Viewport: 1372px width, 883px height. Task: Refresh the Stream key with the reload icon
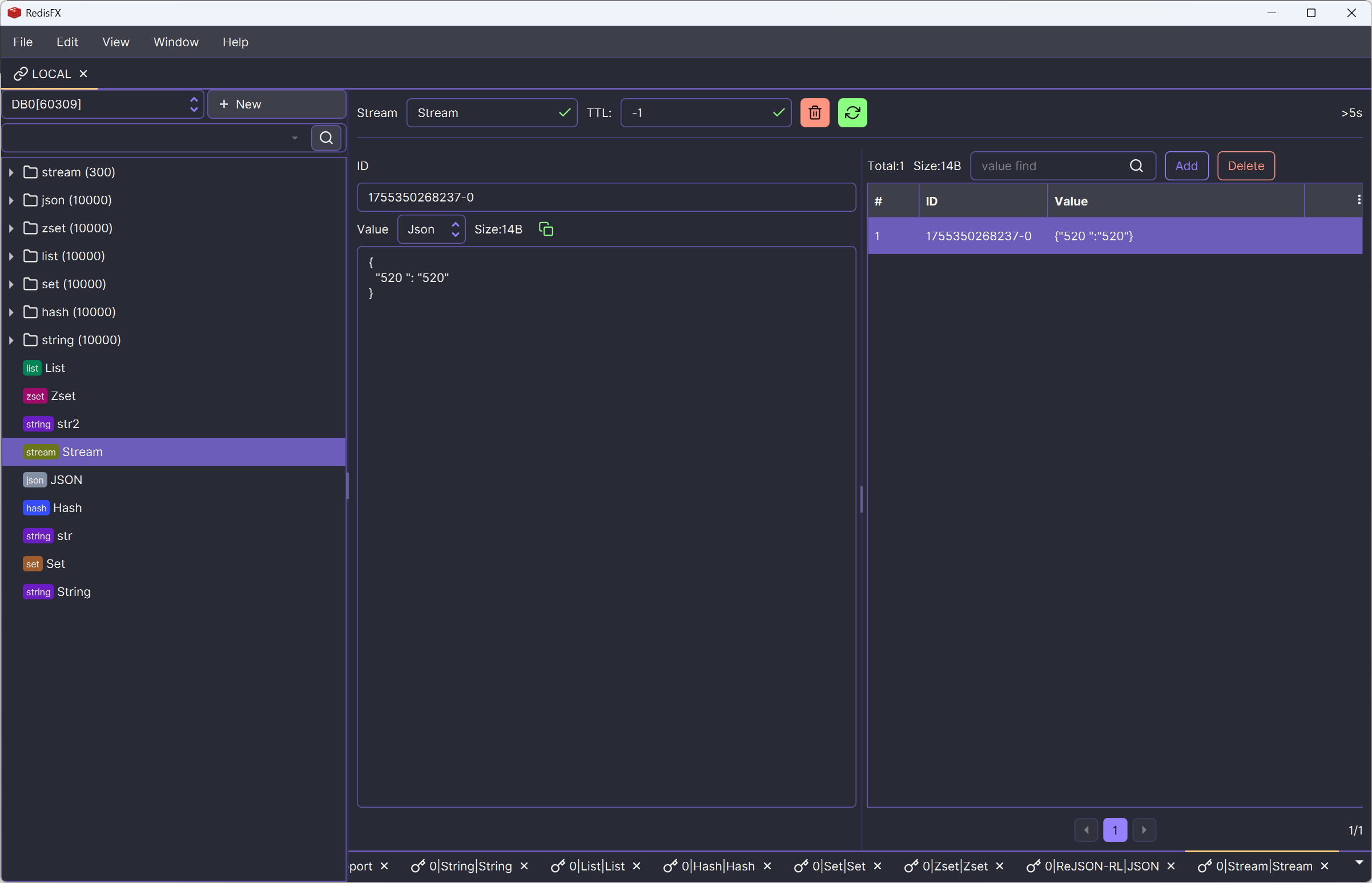[852, 112]
